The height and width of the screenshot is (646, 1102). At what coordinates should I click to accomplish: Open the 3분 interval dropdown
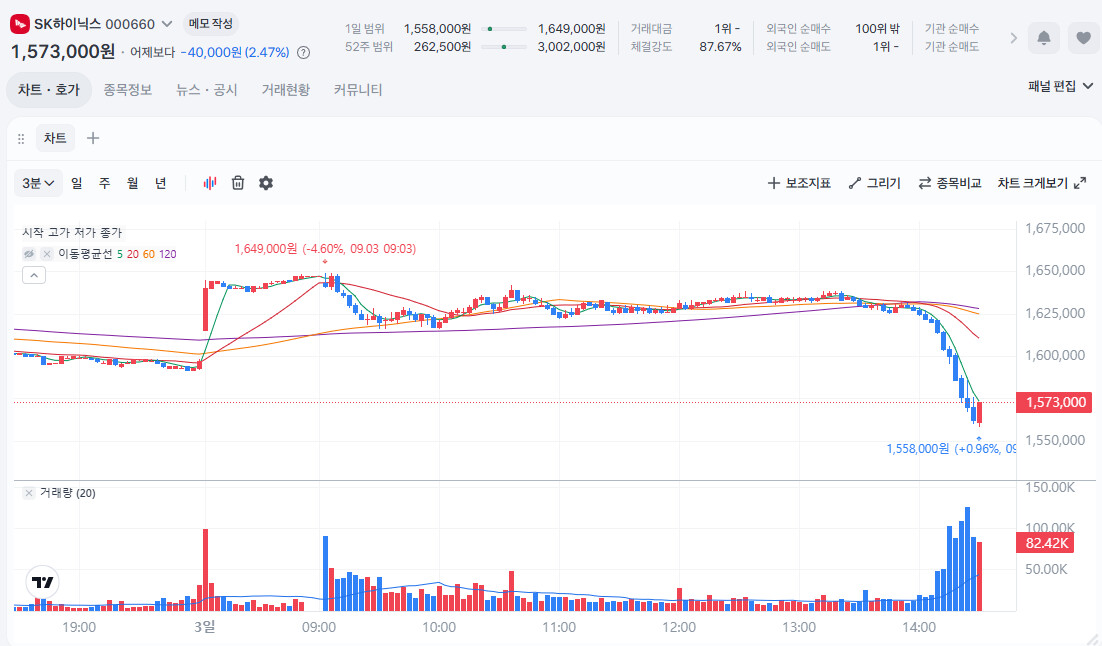point(38,183)
